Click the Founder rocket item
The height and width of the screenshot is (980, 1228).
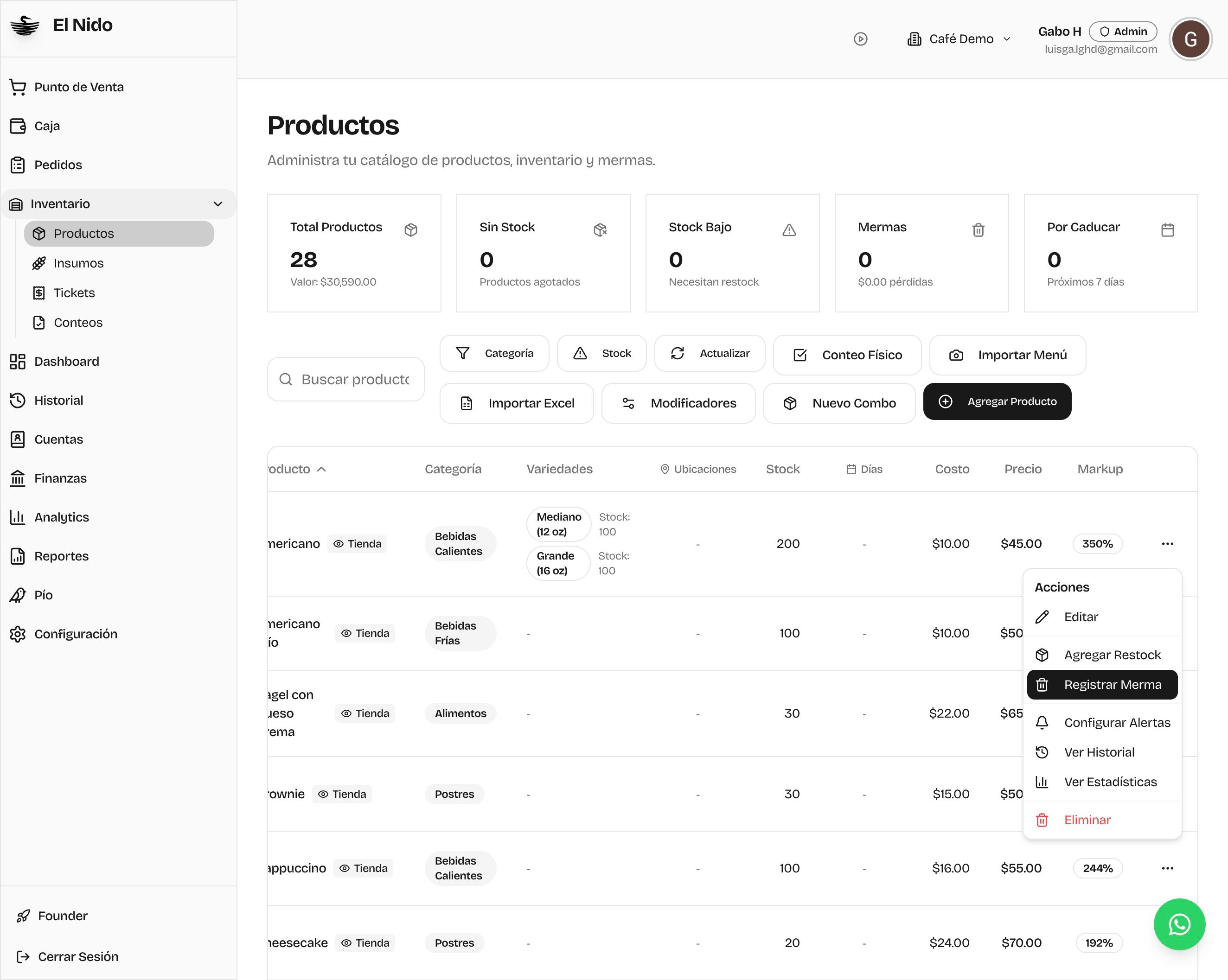(x=118, y=916)
